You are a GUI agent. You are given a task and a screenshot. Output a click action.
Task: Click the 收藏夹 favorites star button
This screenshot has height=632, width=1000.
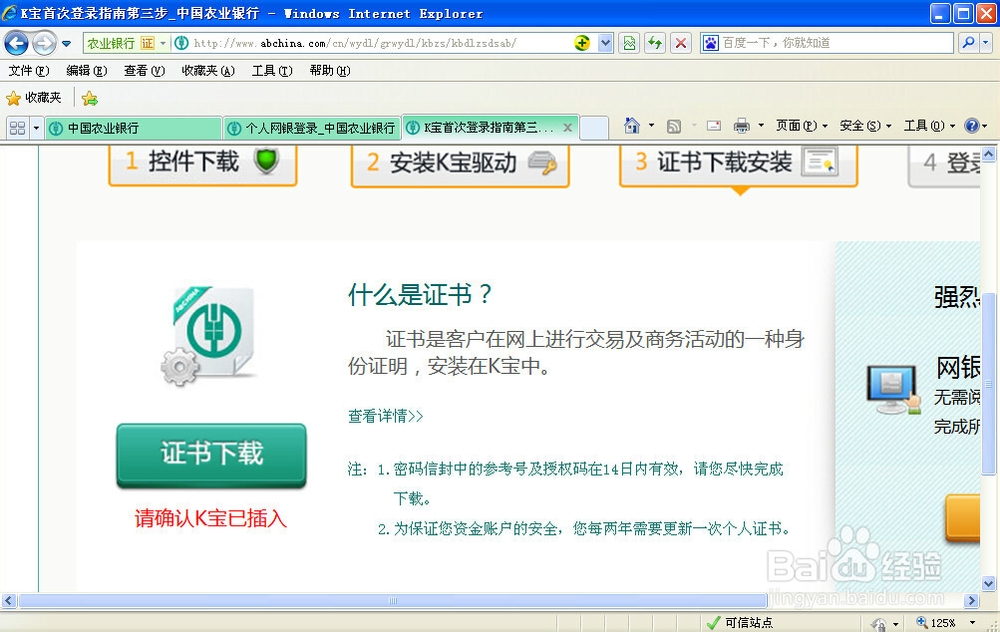[34, 98]
